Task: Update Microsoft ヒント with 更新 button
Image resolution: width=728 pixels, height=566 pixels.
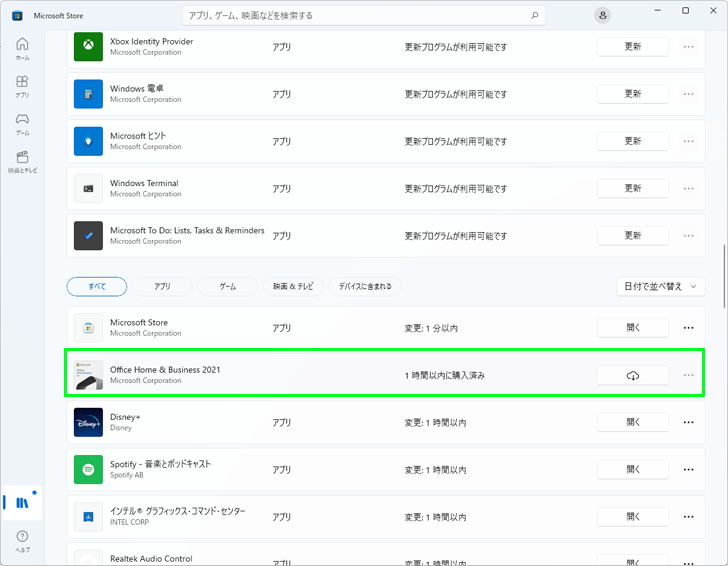Action: (x=633, y=141)
